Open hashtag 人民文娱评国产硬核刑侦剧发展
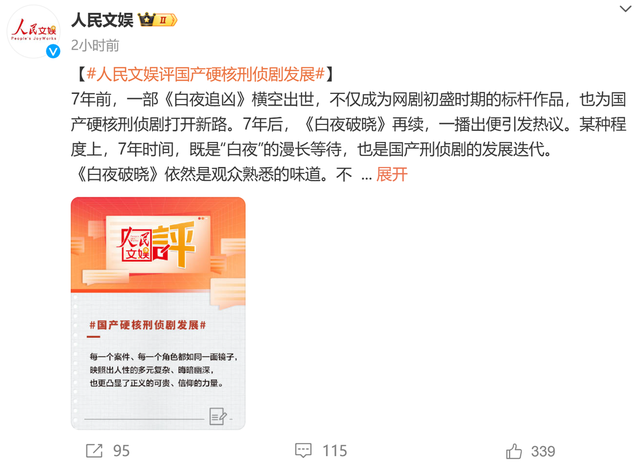 [206, 74]
